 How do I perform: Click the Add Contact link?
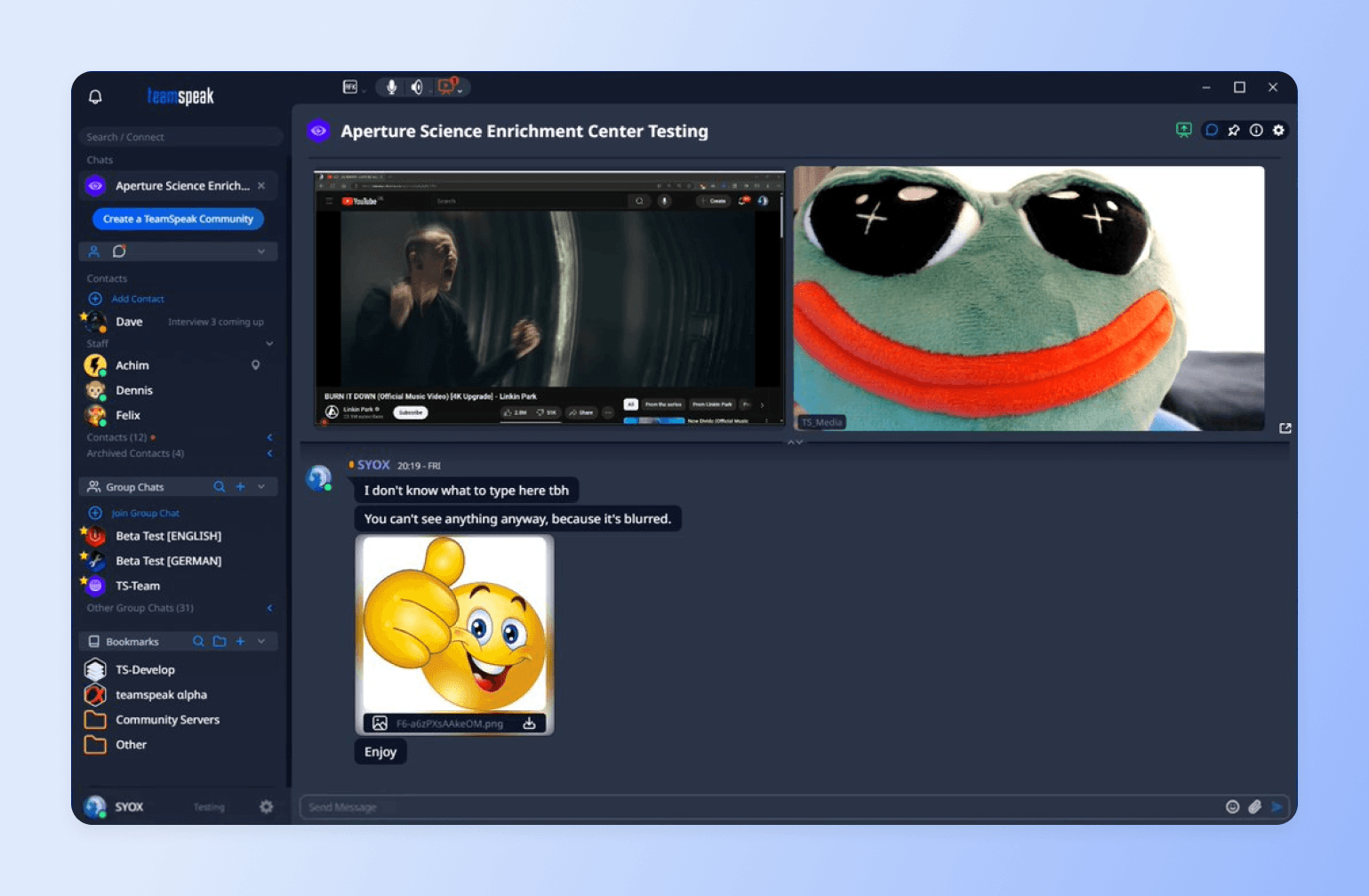[137, 299]
